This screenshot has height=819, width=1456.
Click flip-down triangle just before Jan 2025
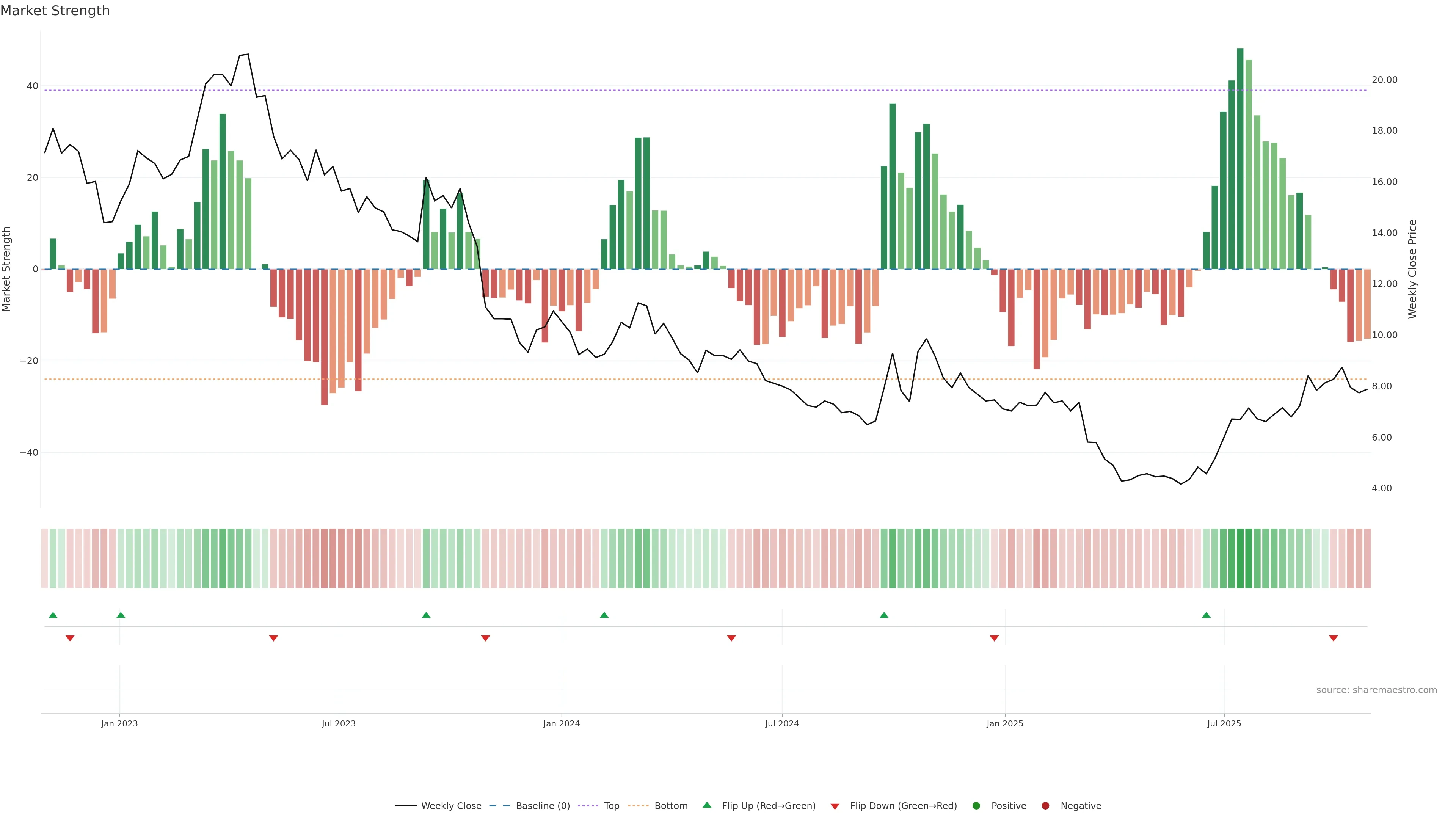coord(994,638)
